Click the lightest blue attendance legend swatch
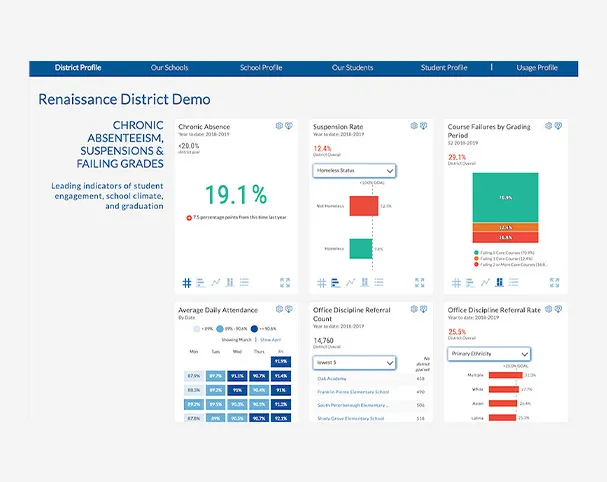This screenshot has width=607, height=482. coord(197,329)
